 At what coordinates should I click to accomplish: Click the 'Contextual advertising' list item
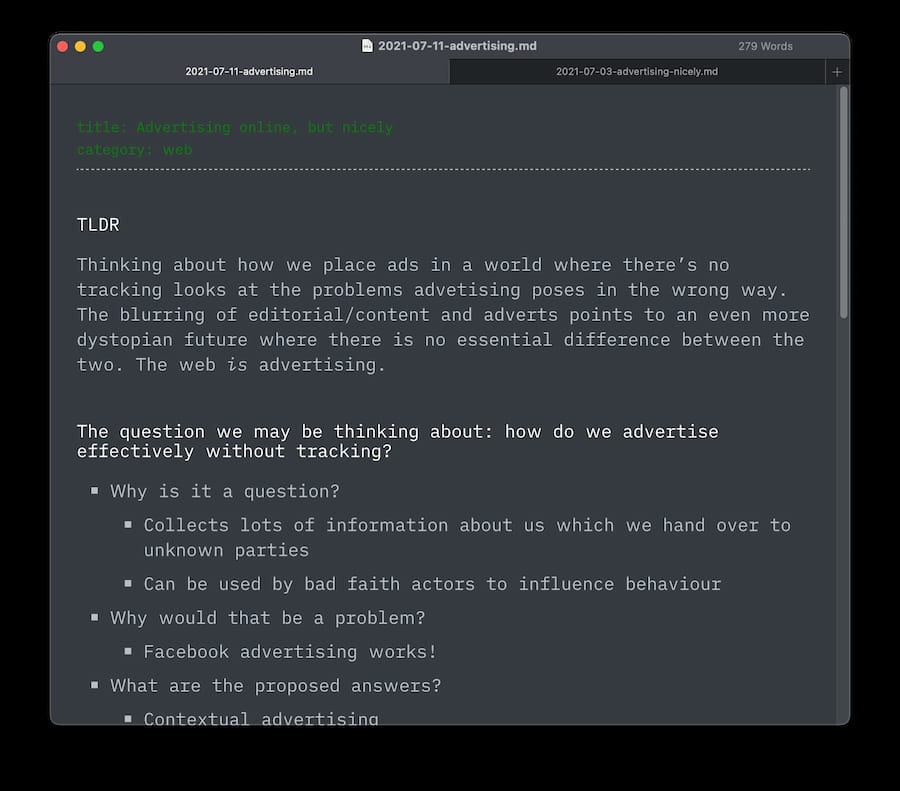[x=261, y=717]
